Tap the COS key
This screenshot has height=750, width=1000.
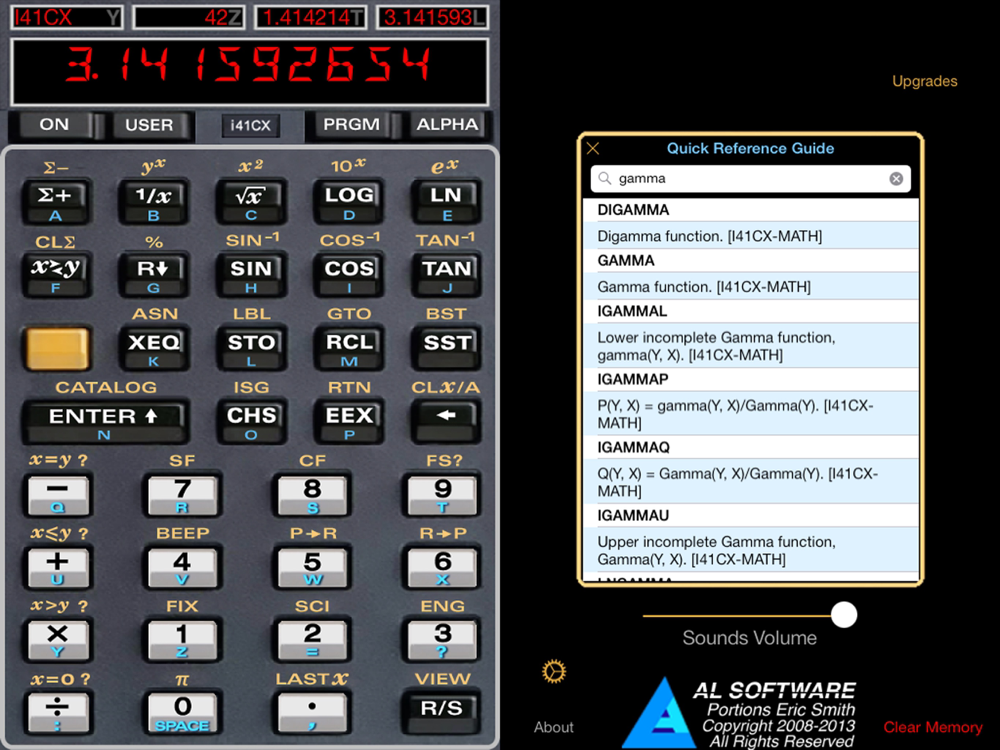coord(348,274)
